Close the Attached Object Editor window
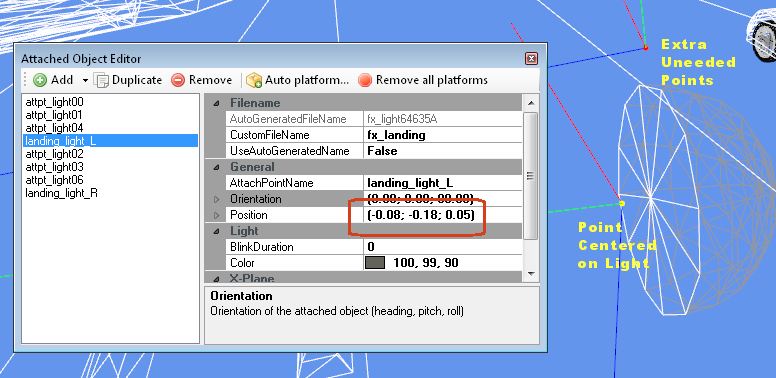Viewport: 776px width, 378px height. (531, 59)
